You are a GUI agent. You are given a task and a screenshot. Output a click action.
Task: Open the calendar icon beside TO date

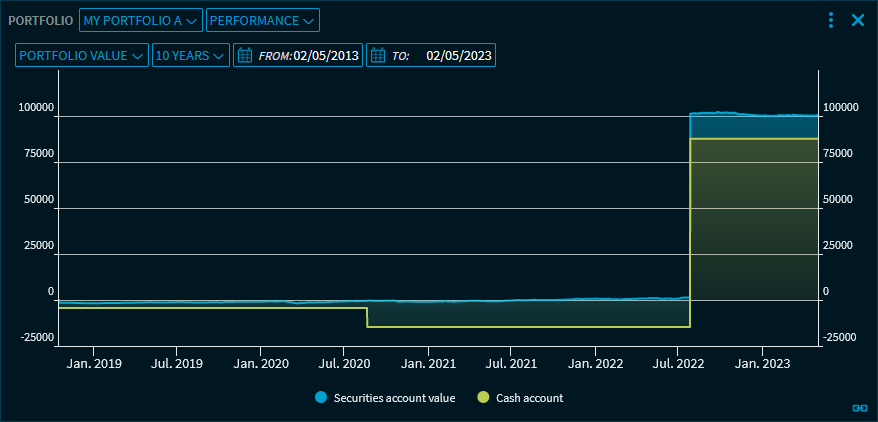[378, 56]
